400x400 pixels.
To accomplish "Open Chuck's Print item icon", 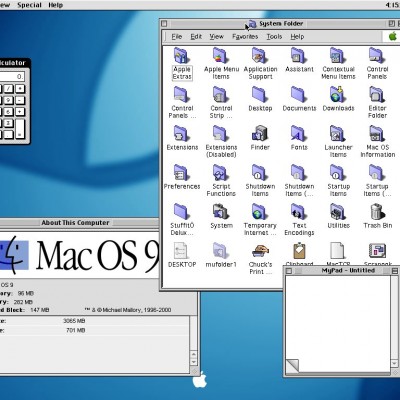I will pyautogui.click(x=260, y=250).
